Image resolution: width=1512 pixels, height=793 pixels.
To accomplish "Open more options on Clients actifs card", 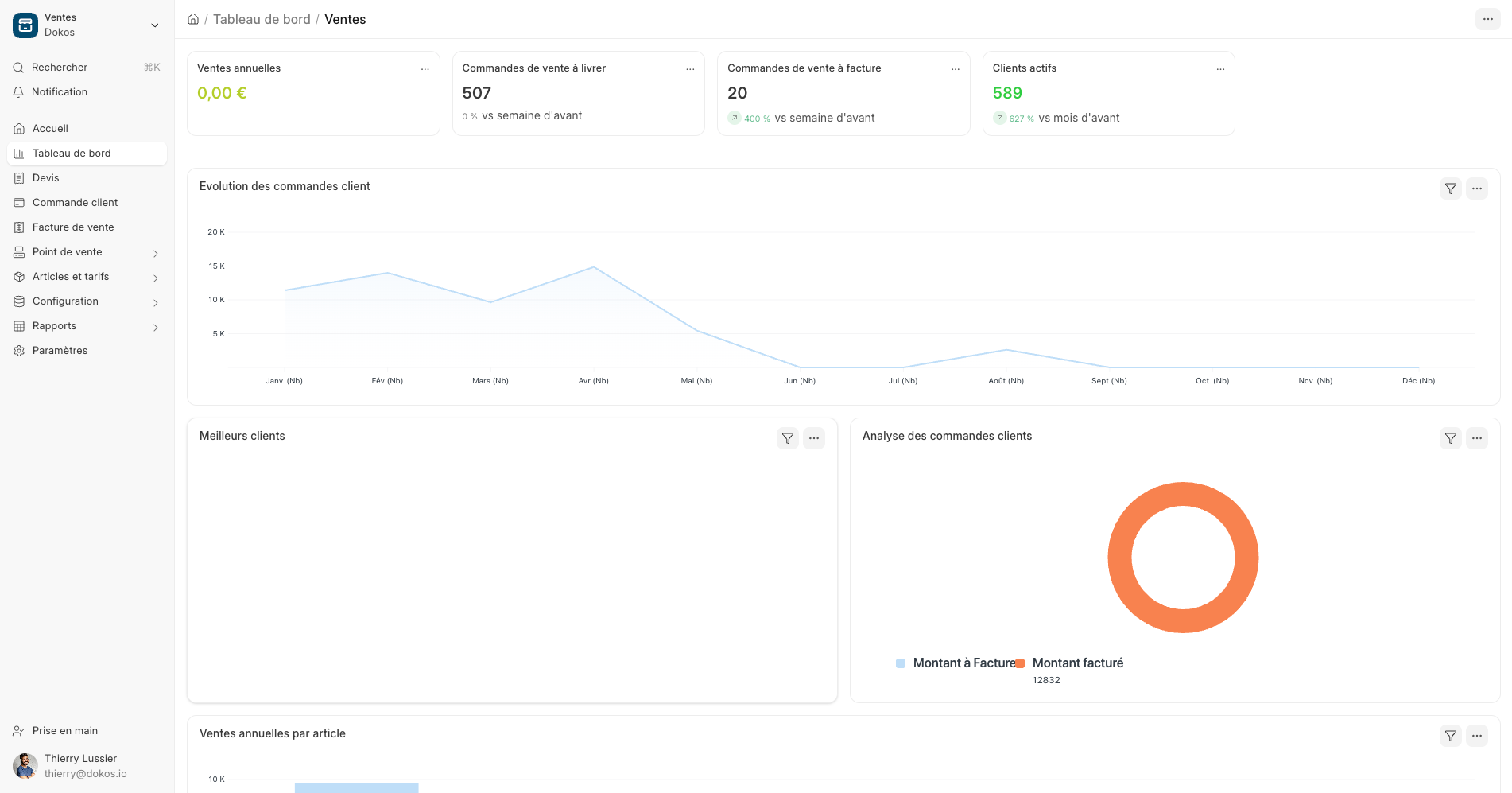I will [1220, 69].
